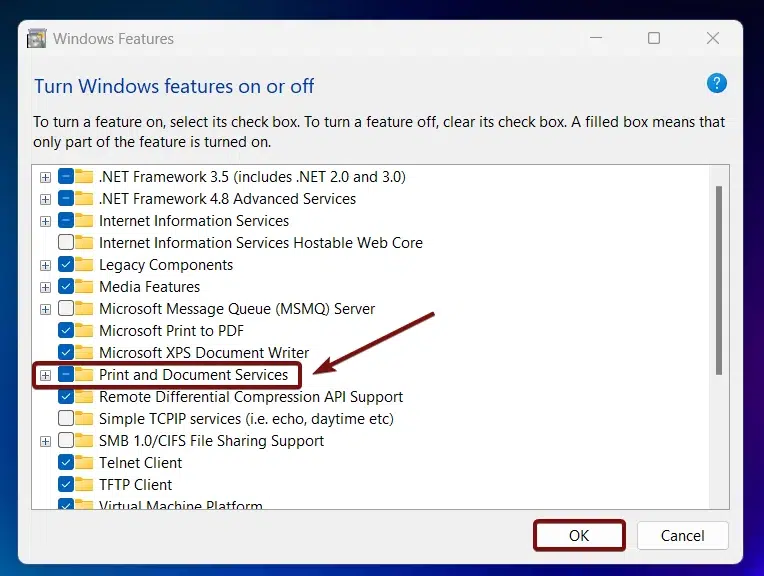The height and width of the screenshot is (576, 764).
Task: Select Remote Differential Compression API Support label
Action: pos(251,397)
